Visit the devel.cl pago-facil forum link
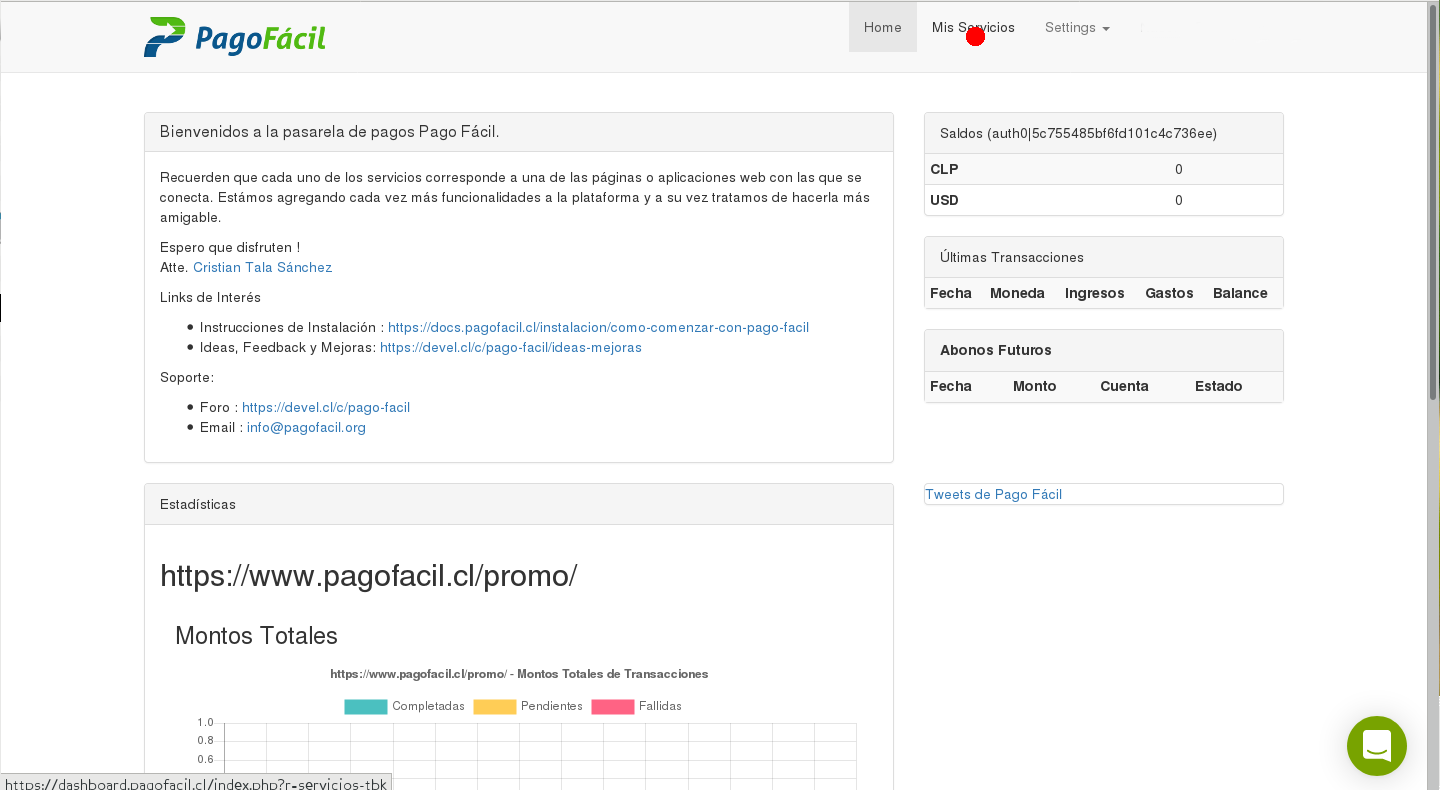Image resolution: width=1440 pixels, height=790 pixels. 326,407
